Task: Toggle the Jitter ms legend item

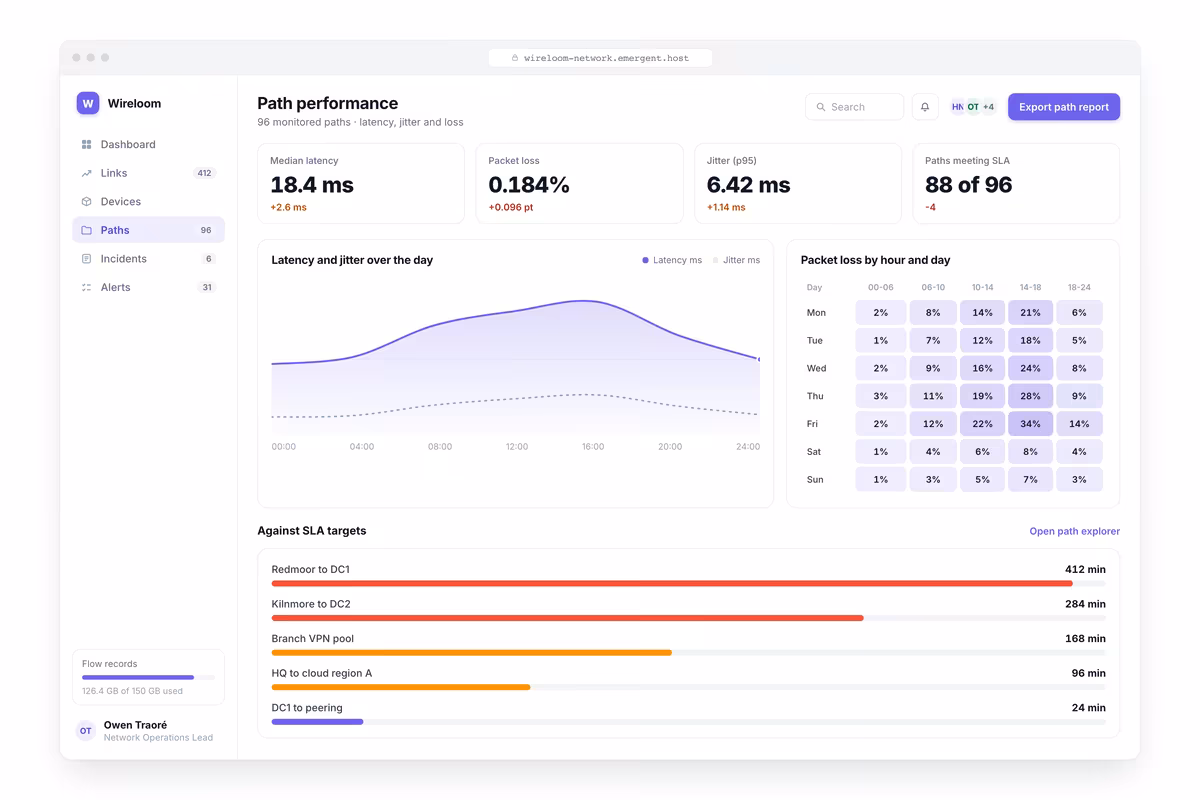Action: pyautogui.click(x=736, y=260)
